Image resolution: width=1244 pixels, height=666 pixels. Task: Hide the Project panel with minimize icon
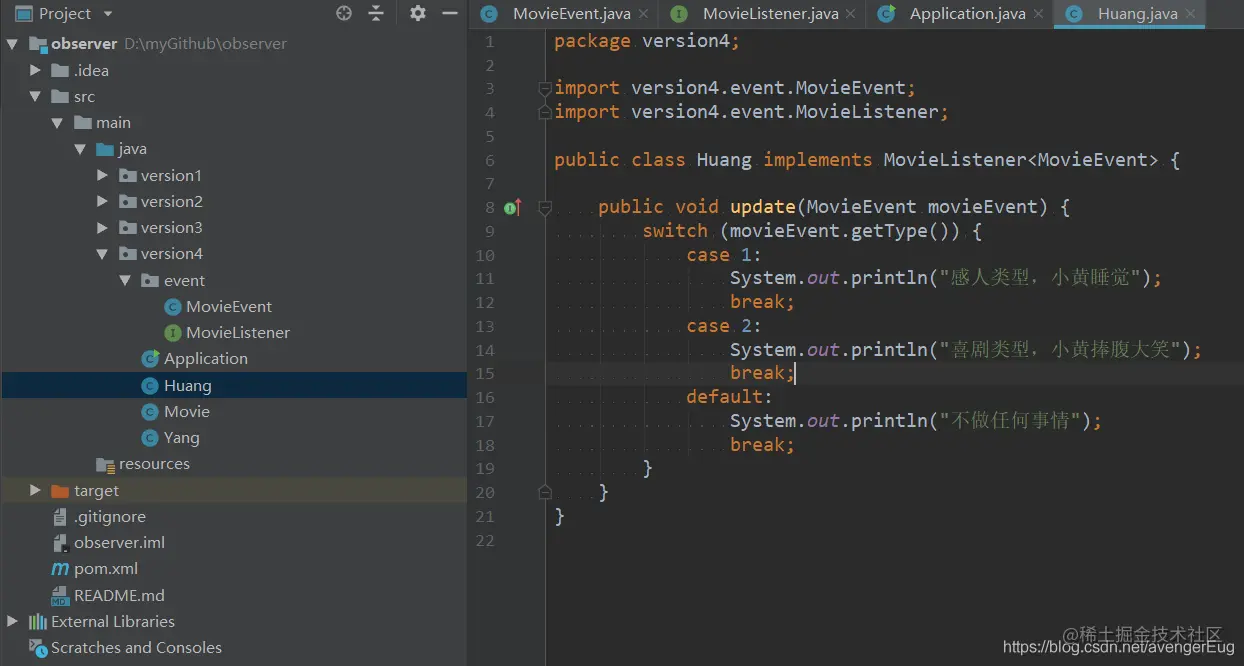pos(450,13)
